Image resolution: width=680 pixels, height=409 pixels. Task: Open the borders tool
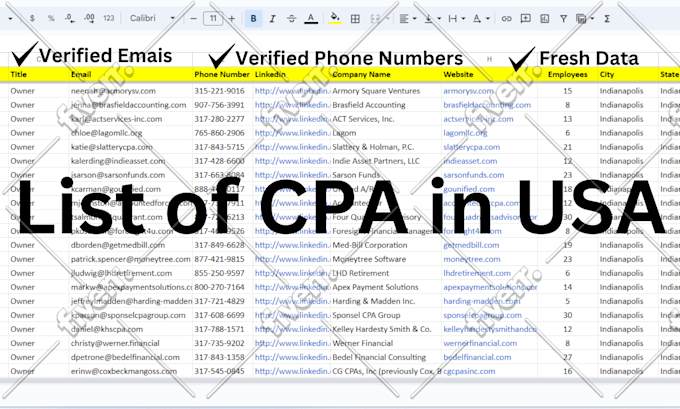coord(355,19)
